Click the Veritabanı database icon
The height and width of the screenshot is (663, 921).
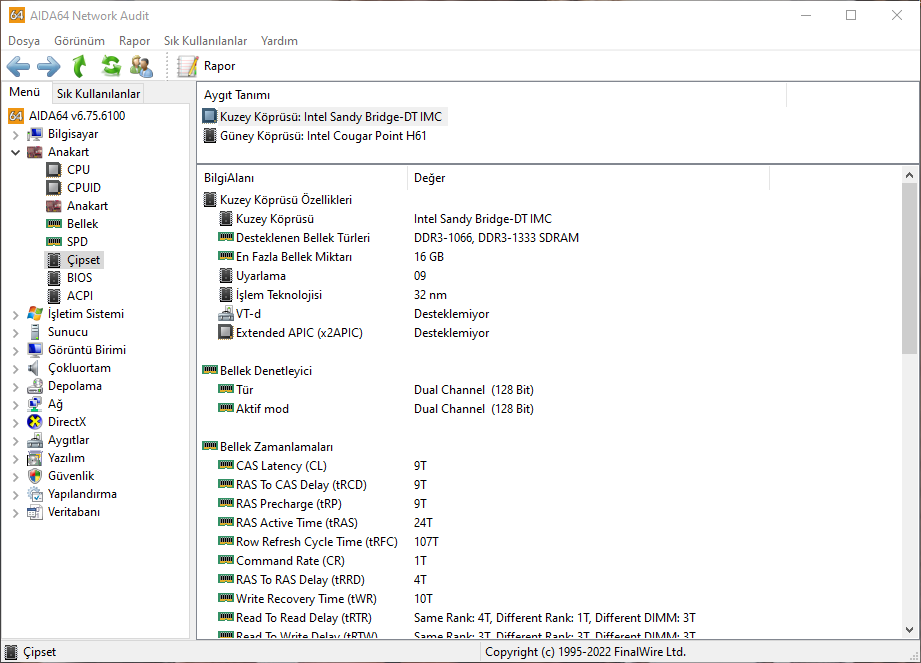click(35, 512)
